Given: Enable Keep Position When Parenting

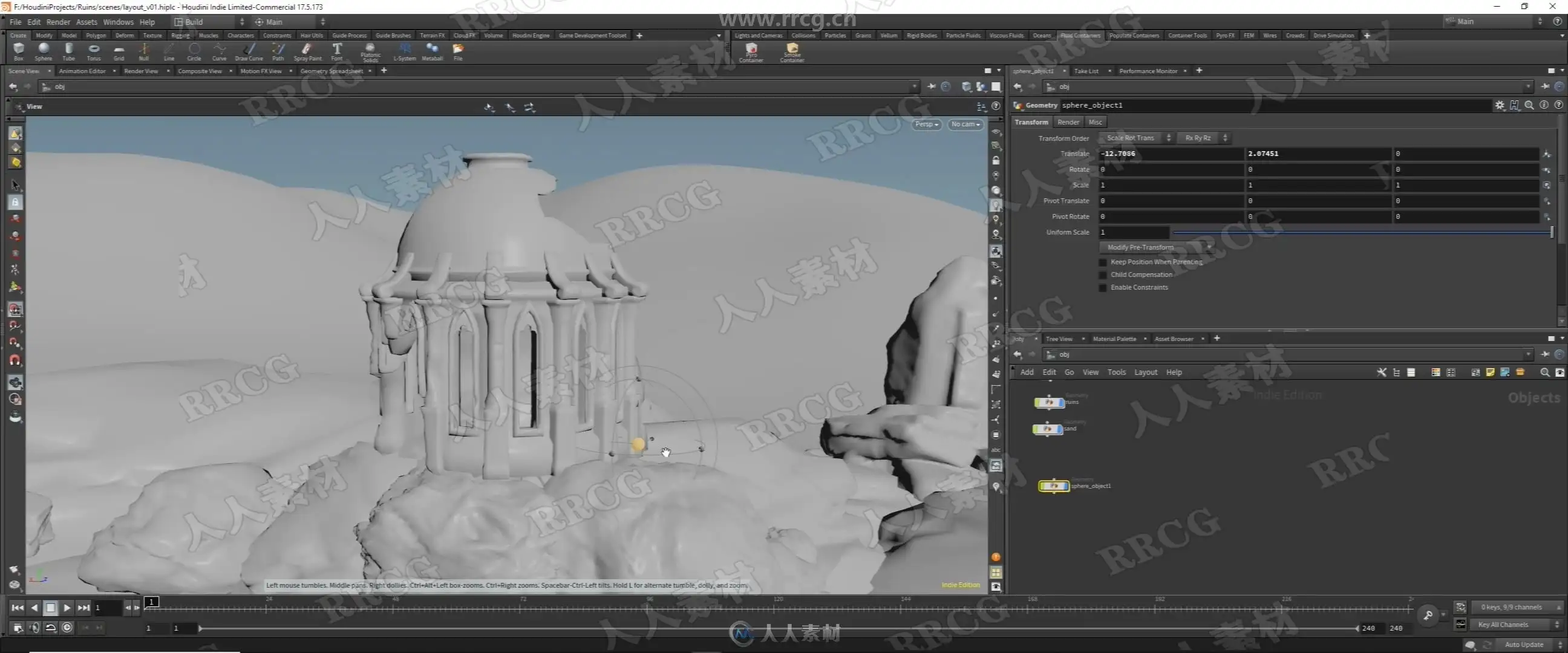Looking at the screenshot, I should click(1102, 262).
